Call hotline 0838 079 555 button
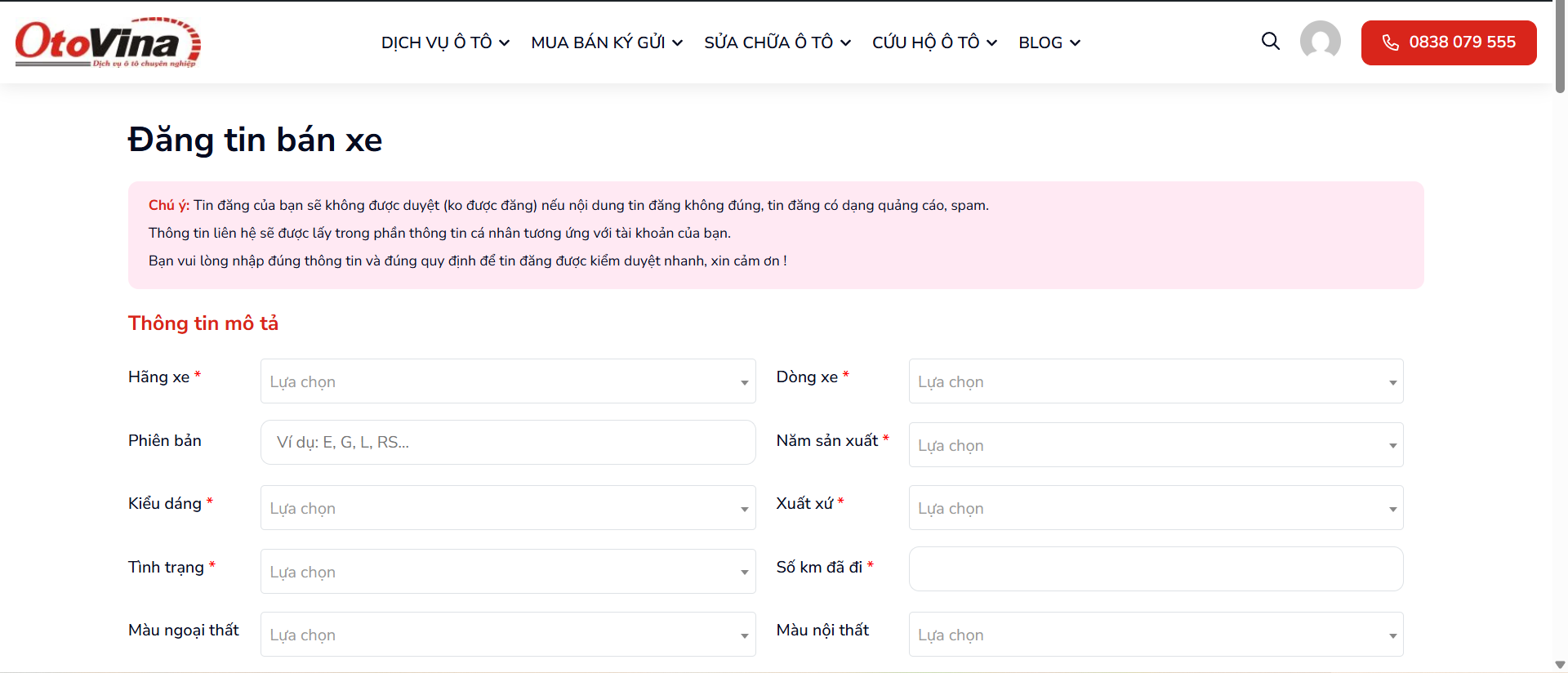This screenshot has width=1568, height=673. point(1448,42)
